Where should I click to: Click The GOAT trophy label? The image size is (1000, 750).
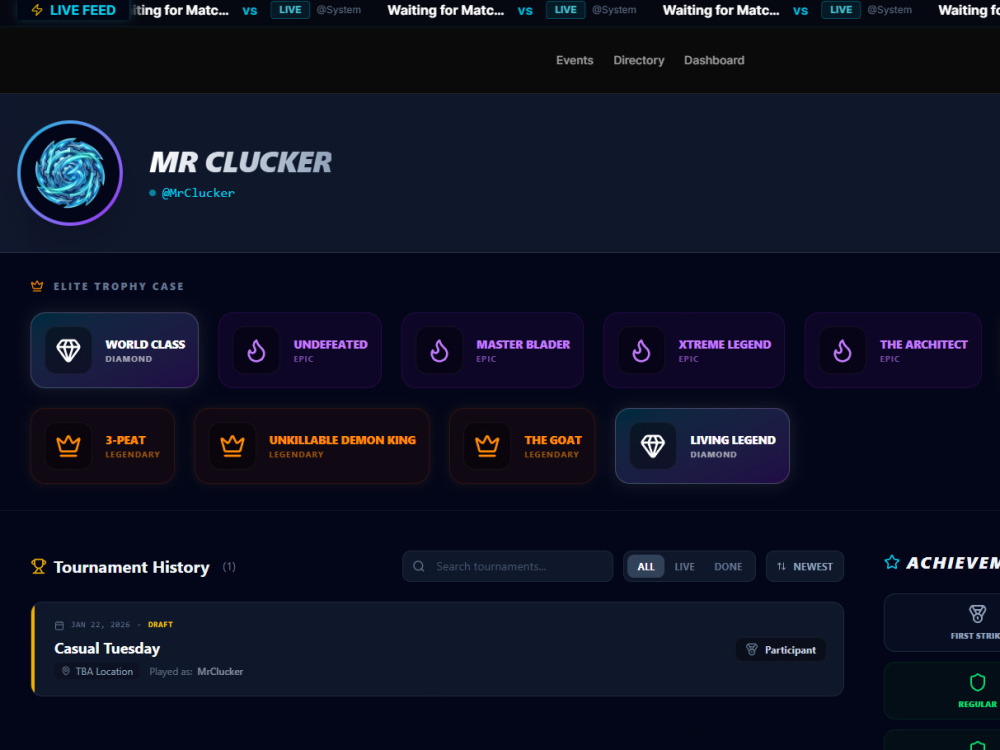click(x=553, y=440)
